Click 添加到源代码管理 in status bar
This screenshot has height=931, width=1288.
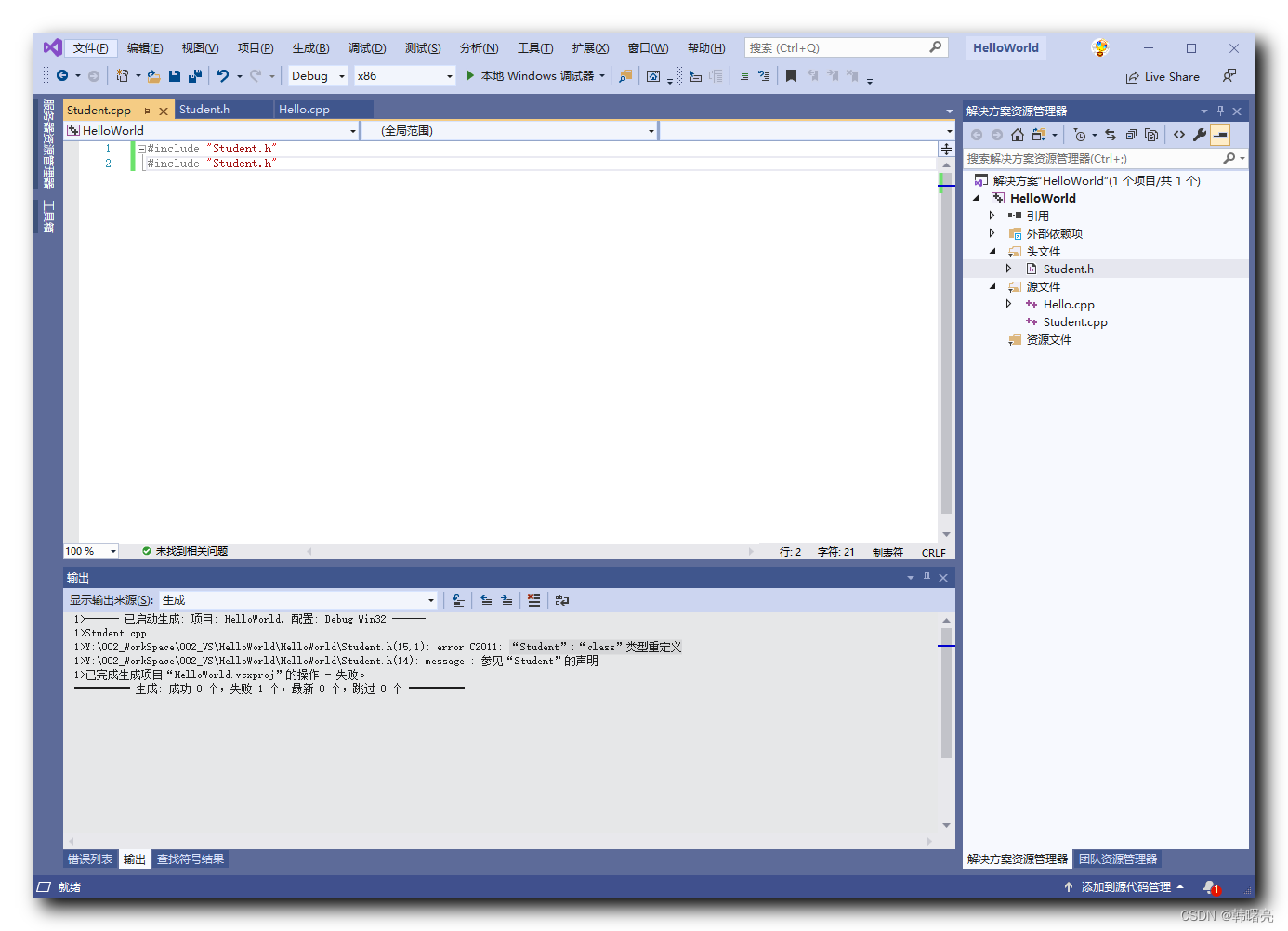point(1124,887)
